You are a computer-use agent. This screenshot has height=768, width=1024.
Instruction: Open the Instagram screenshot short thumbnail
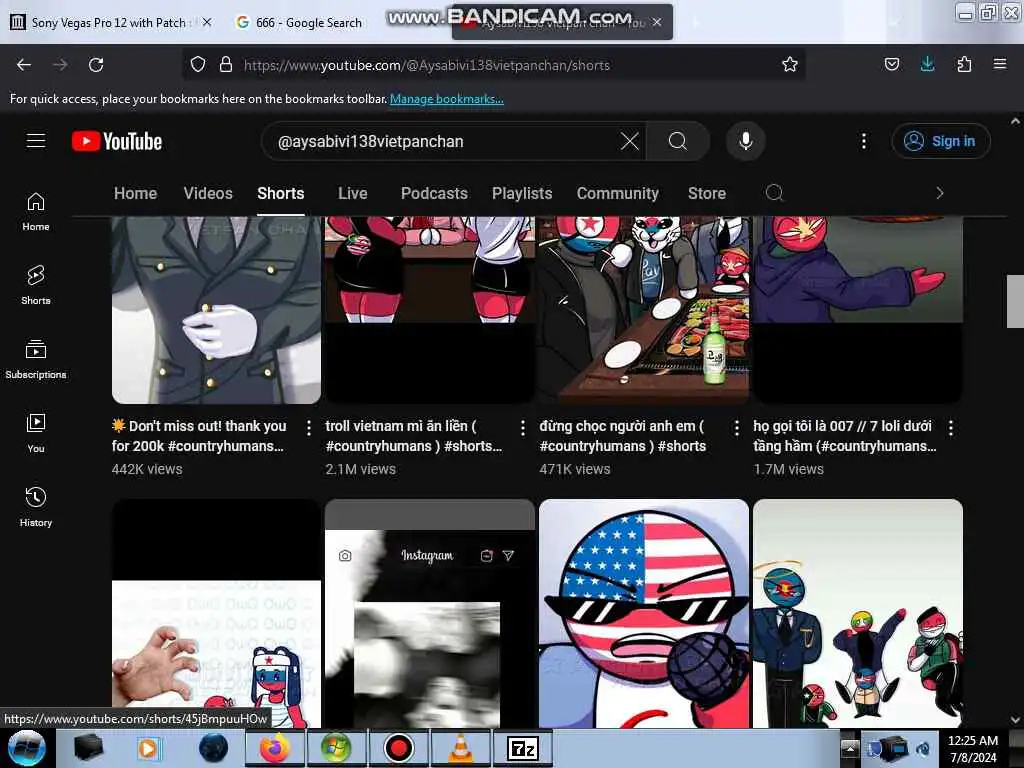430,614
